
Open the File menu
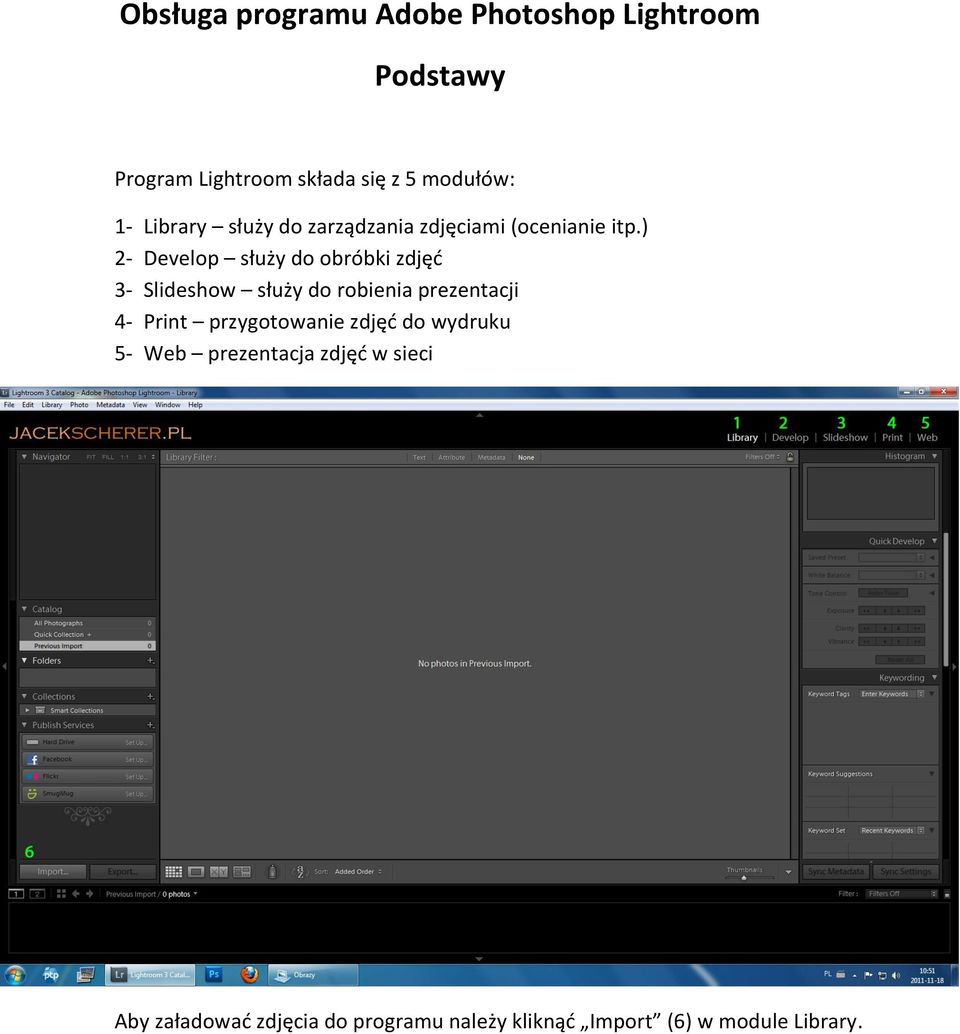(9, 405)
